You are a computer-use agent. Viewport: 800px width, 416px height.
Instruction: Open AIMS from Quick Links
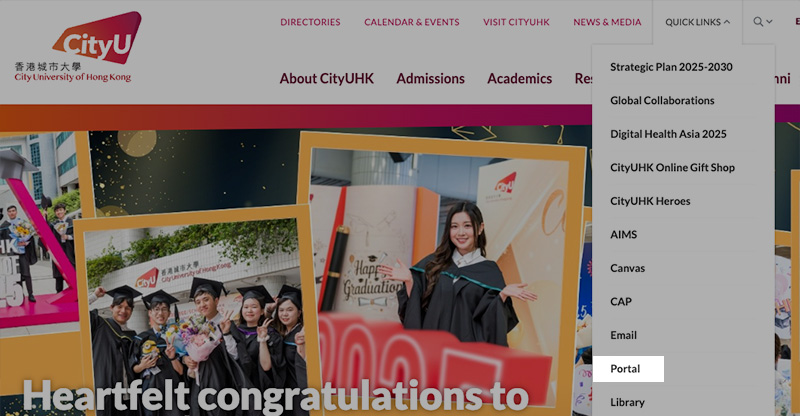(623, 235)
